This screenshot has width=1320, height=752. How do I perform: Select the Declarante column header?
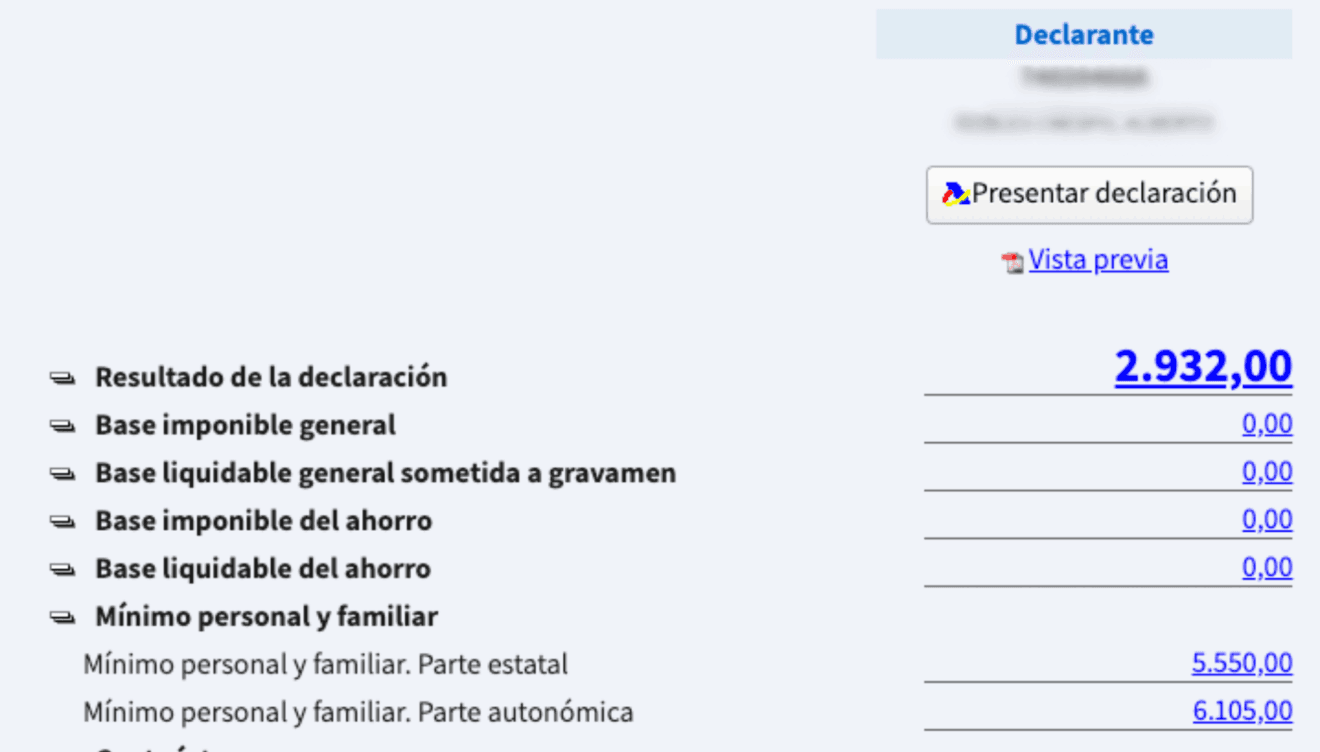(1084, 35)
